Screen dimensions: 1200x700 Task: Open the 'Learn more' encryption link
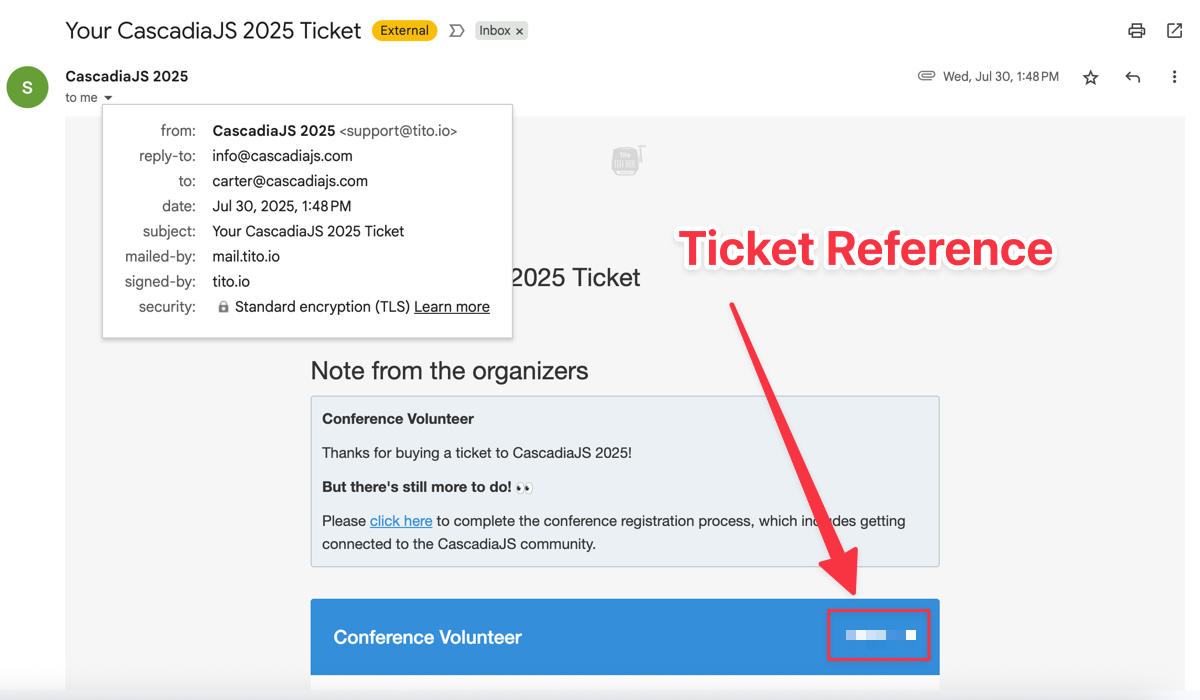[451, 307]
